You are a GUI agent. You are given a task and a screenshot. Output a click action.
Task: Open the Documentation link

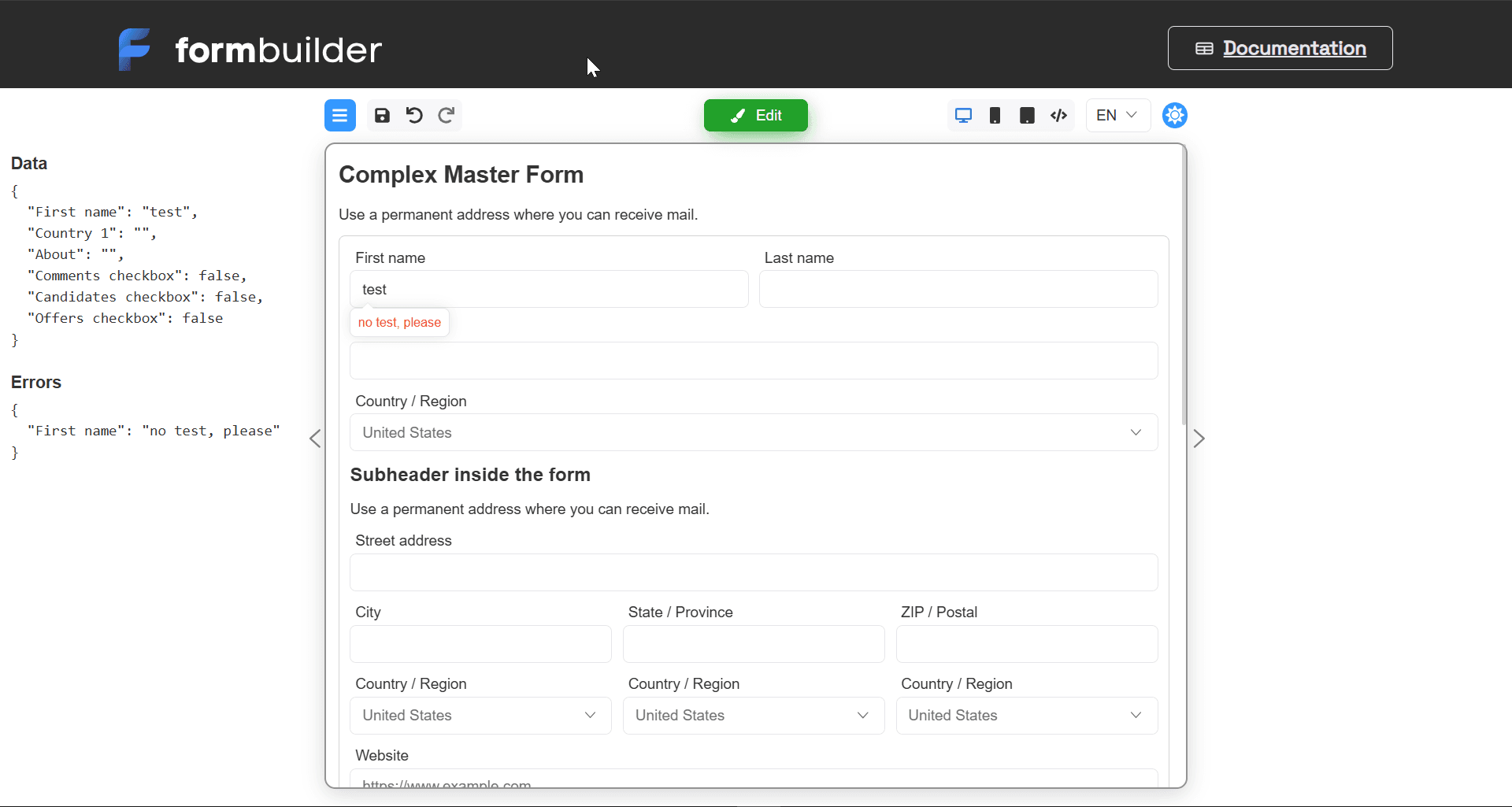coord(1280,48)
